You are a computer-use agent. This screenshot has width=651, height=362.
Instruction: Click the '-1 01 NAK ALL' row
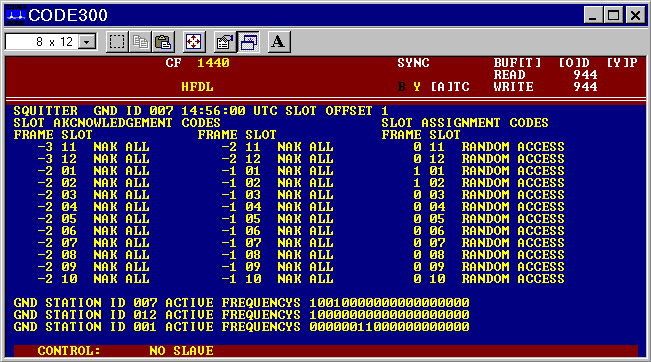coord(277,171)
